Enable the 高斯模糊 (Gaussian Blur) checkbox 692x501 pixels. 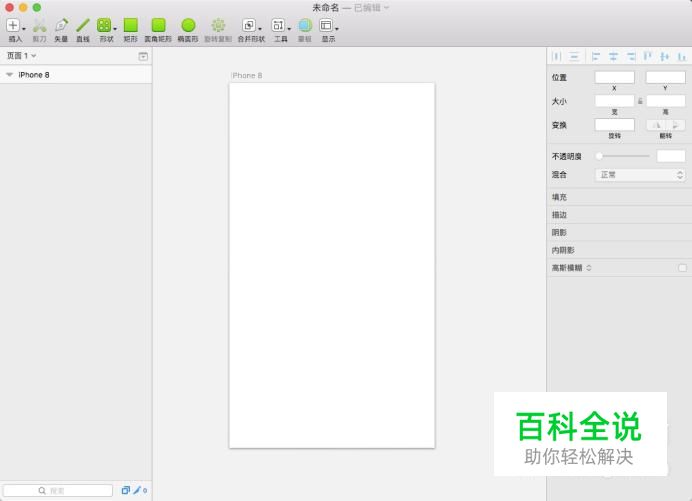point(682,268)
